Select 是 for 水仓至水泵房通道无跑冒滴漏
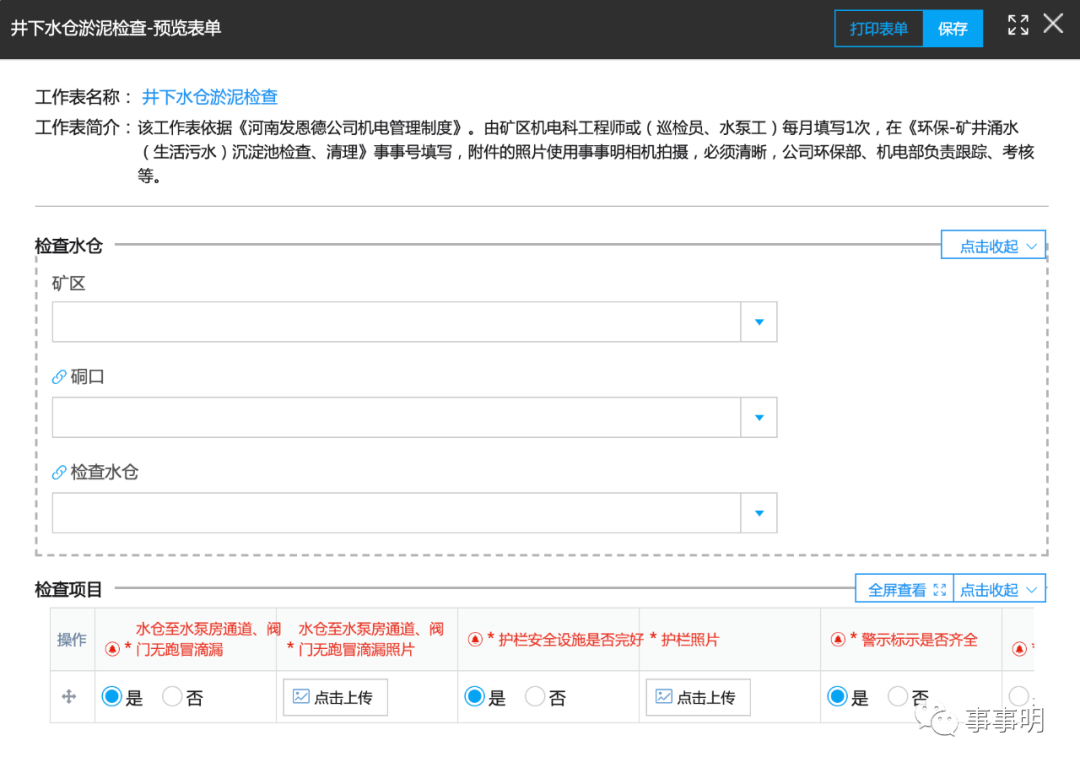This screenshot has height=768, width=1080. [x=112, y=696]
